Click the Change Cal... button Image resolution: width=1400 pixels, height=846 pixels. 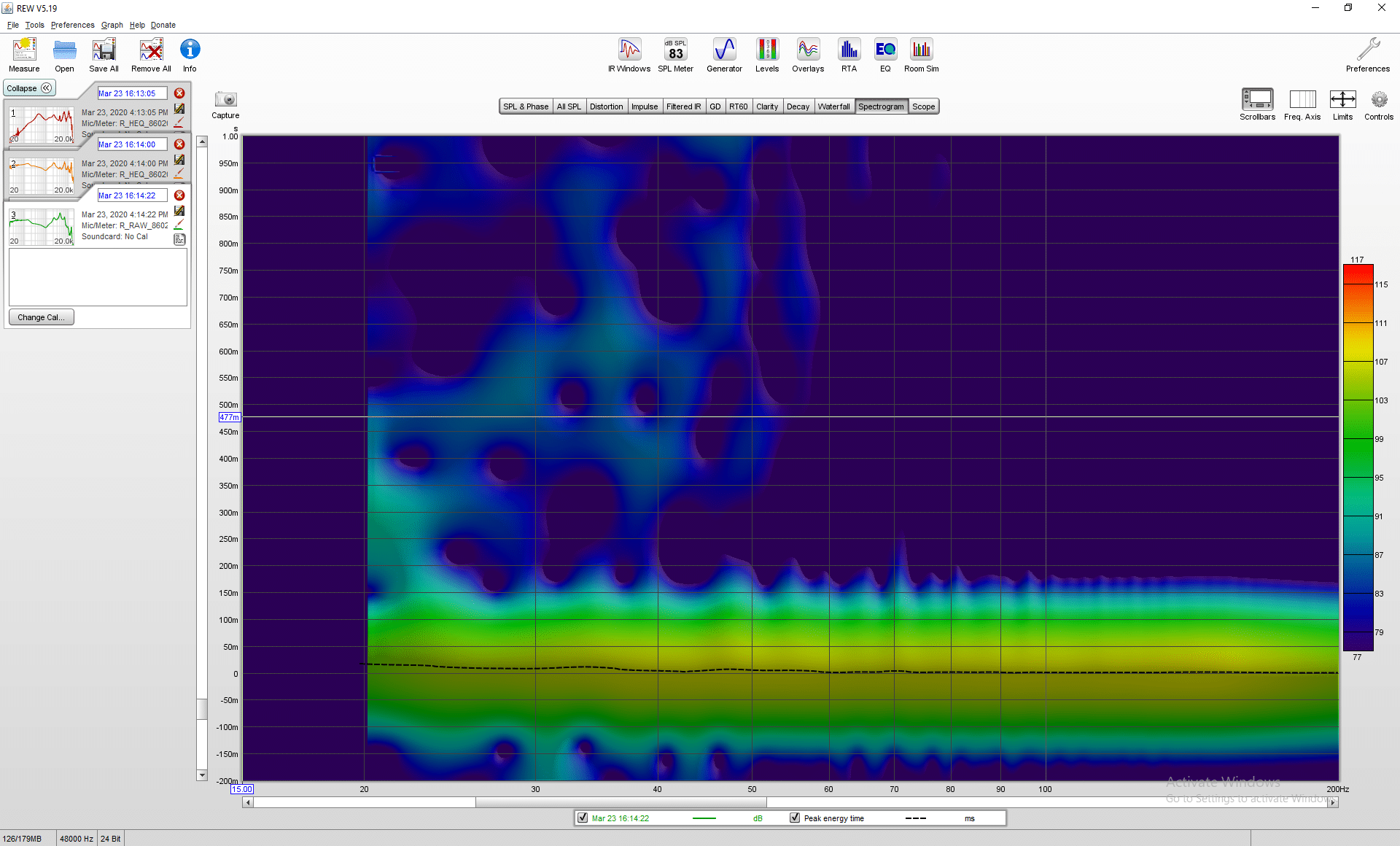(42, 317)
